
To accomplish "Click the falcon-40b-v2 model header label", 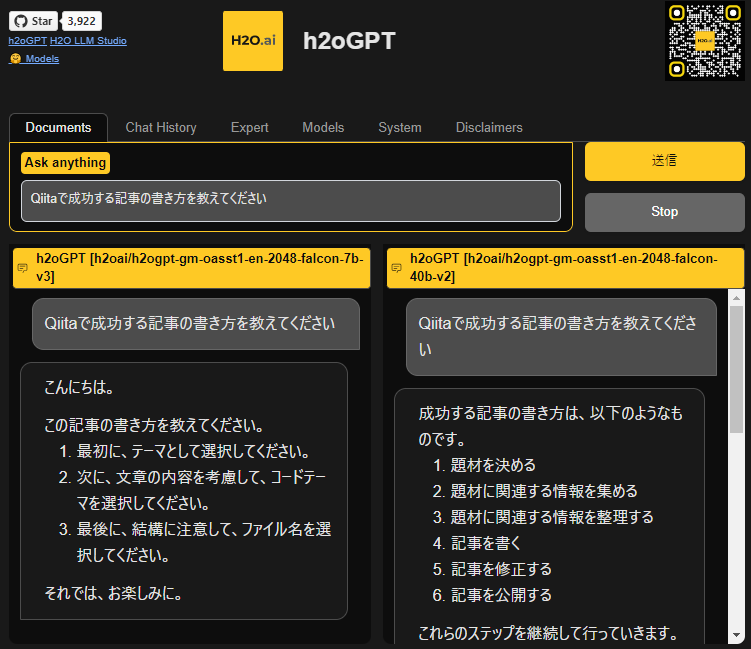I will click(564, 267).
